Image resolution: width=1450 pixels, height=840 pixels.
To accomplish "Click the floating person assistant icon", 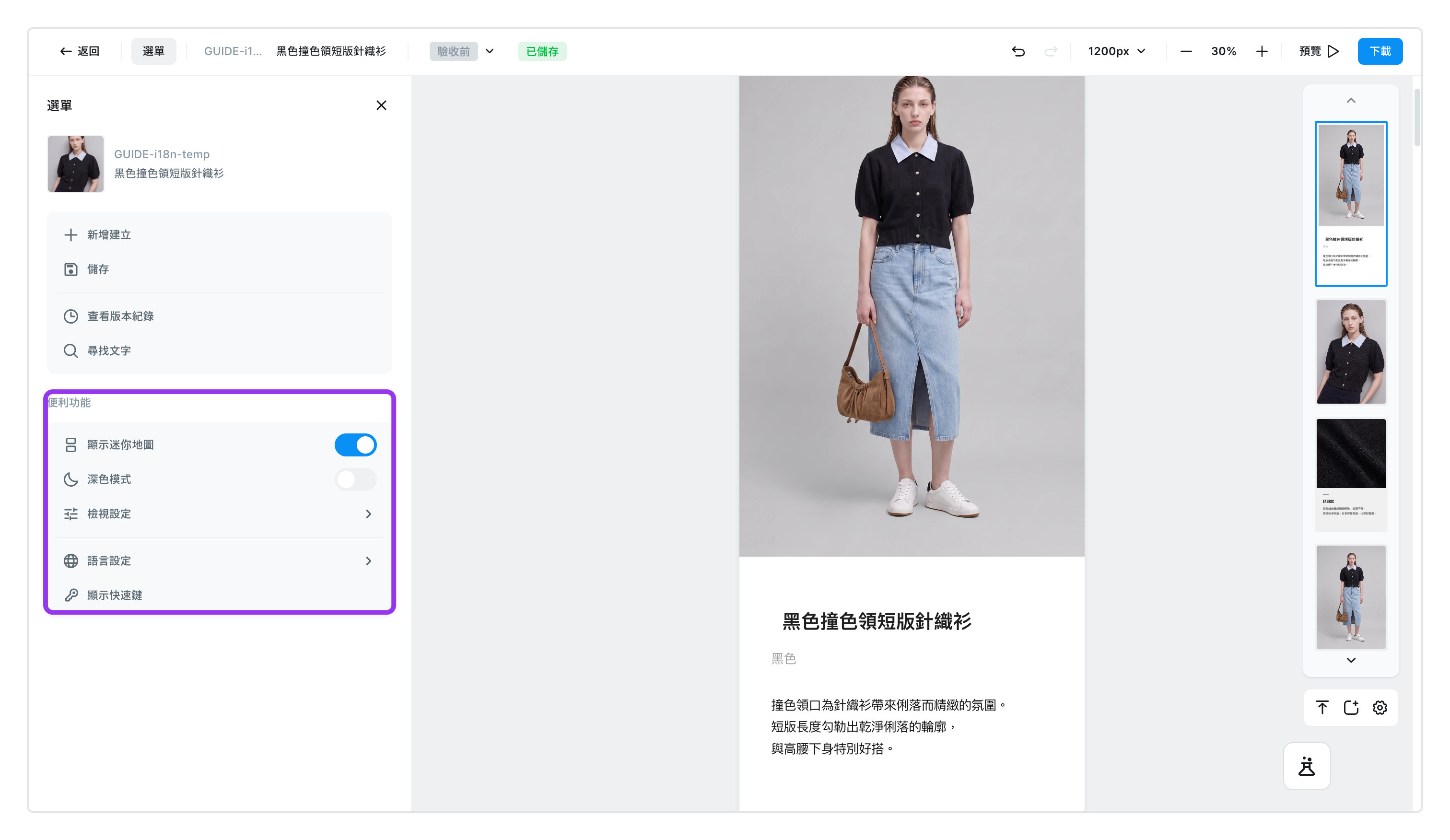I will click(x=1306, y=766).
